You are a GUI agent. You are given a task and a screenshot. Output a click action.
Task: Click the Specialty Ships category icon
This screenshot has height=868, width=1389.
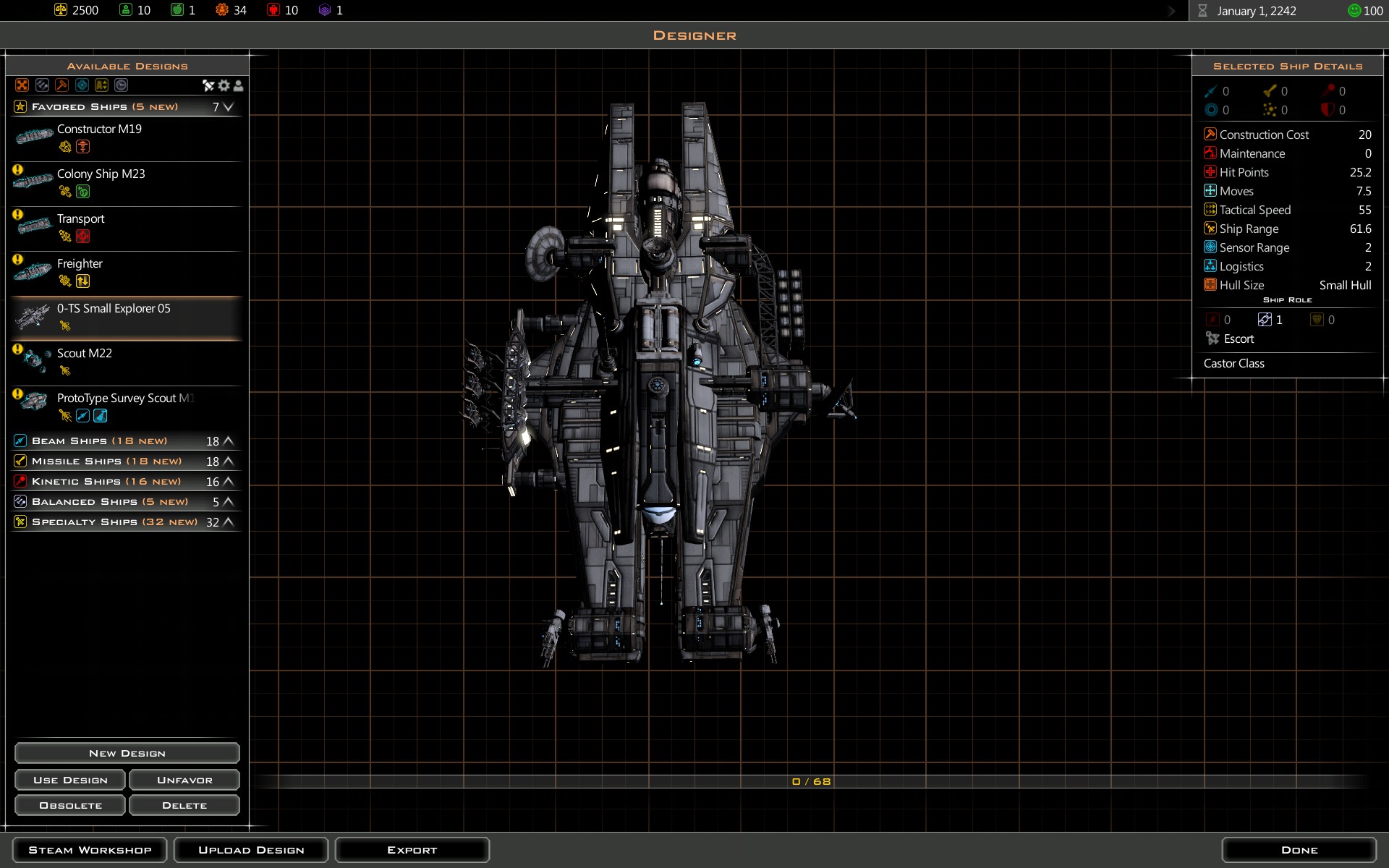tap(20, 522)
